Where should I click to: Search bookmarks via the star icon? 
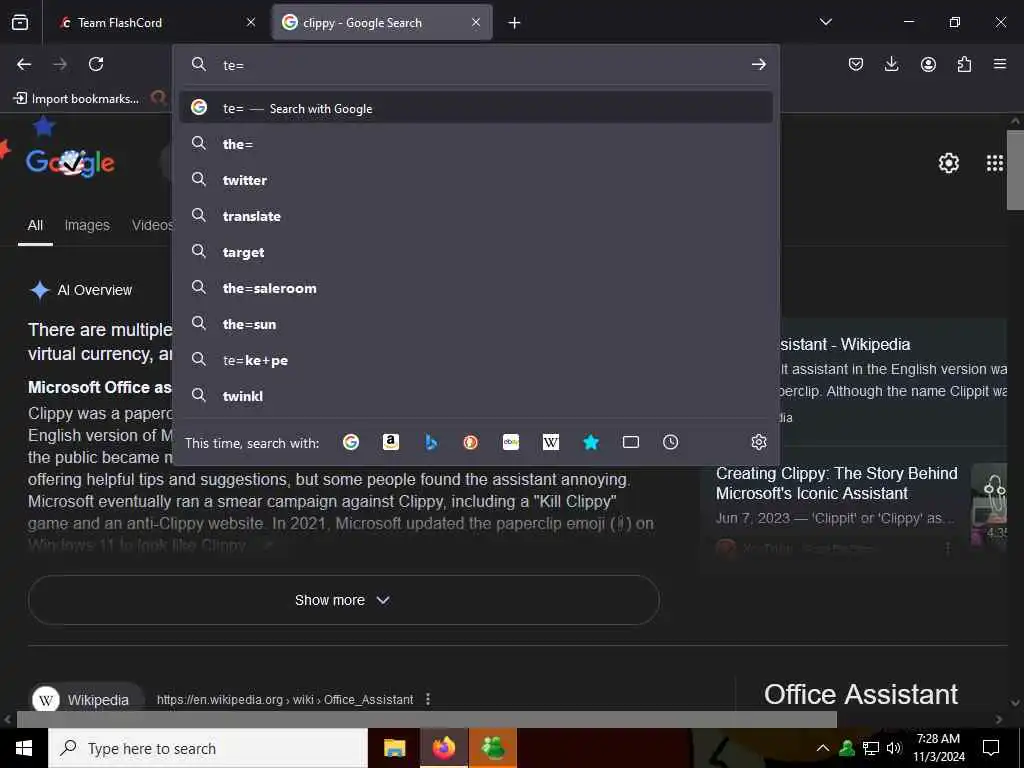coord(591,442)
